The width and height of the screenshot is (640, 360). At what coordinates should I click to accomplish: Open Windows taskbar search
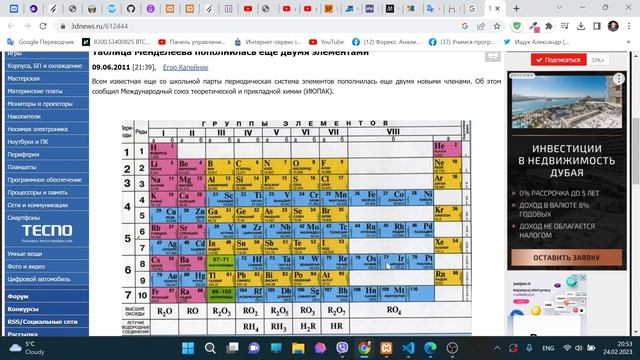[210, 348]
